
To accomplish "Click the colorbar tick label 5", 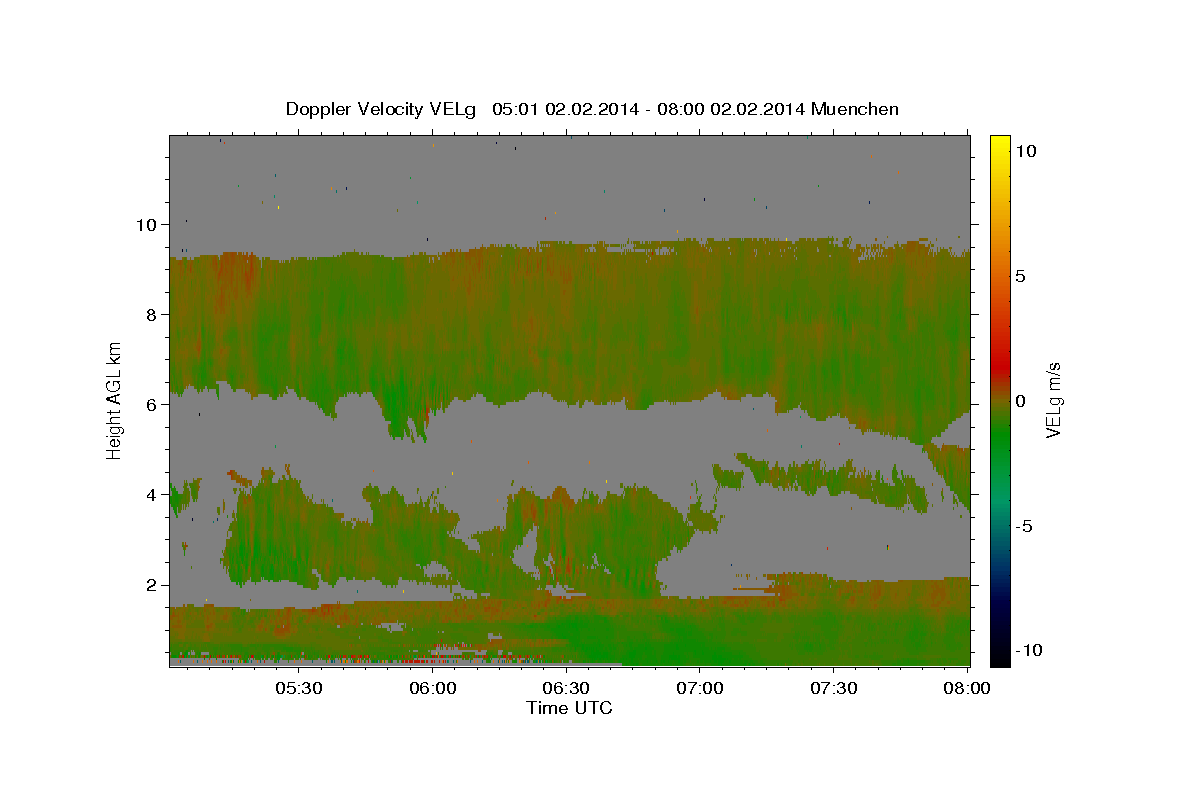I will click(x=1021, y=276).
